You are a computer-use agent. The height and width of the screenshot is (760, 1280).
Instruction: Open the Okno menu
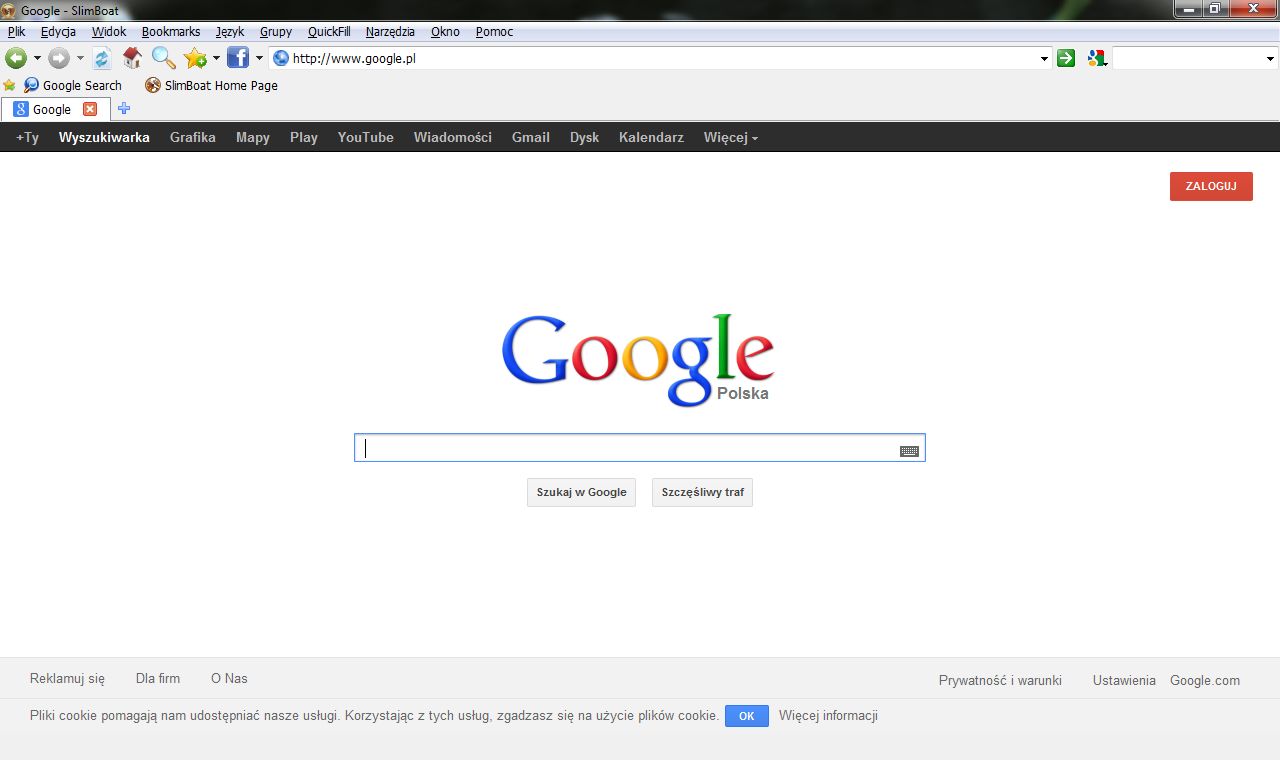click(x=445, y=31)
